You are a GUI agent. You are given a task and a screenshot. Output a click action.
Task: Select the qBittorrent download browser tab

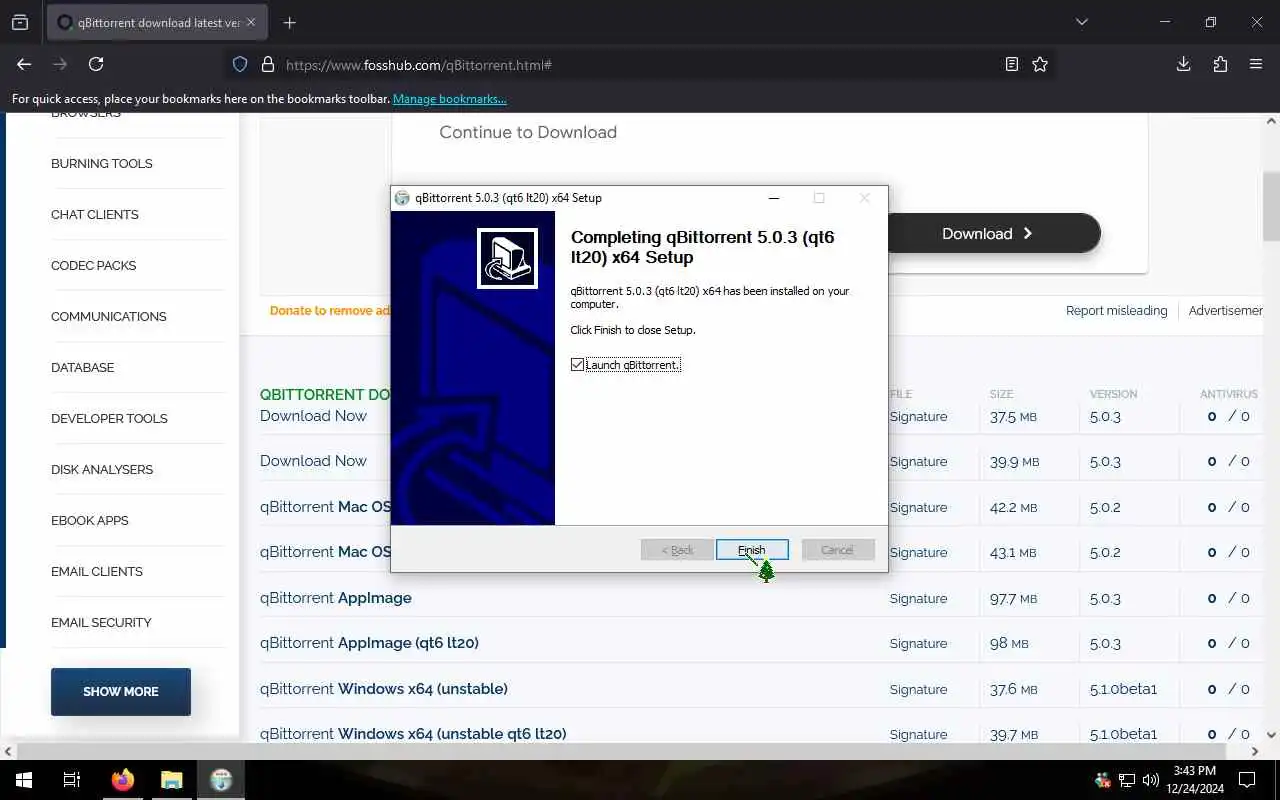[156, 22]
